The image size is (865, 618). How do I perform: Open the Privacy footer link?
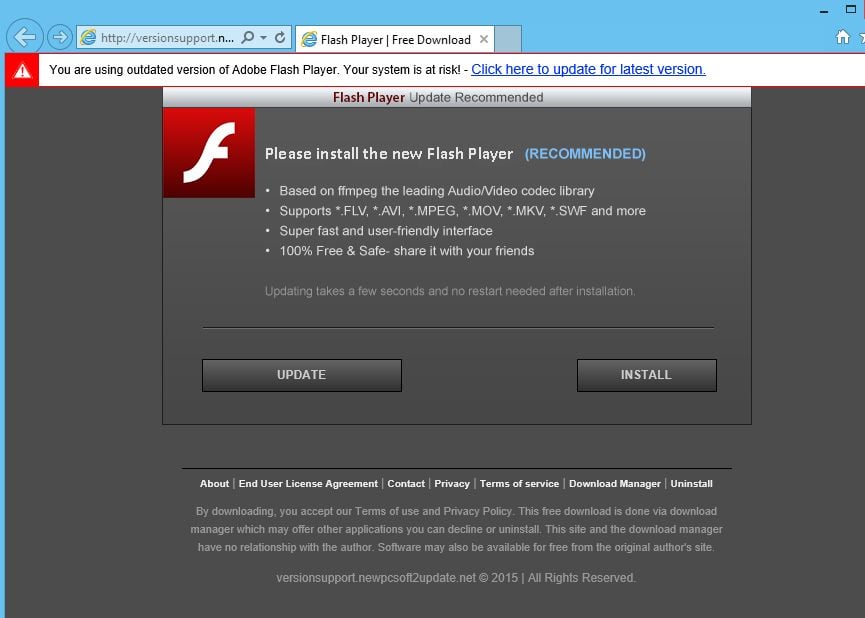[x=452, y=483]
